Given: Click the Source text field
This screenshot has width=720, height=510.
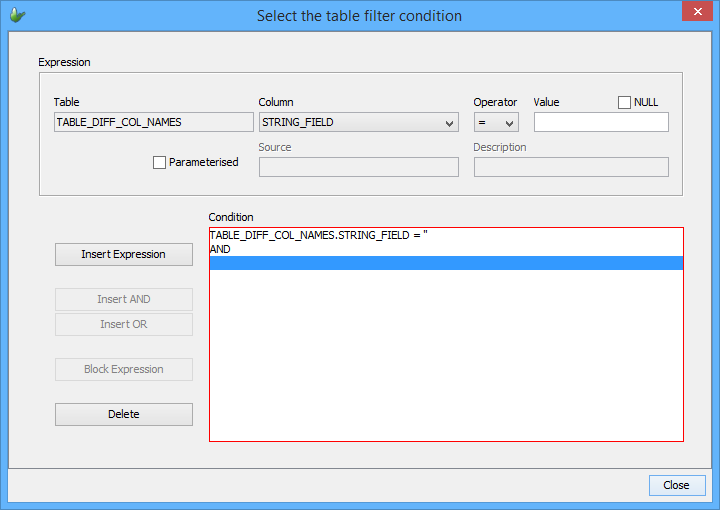Looking at the screenshot, I should [x=358, y=167].
